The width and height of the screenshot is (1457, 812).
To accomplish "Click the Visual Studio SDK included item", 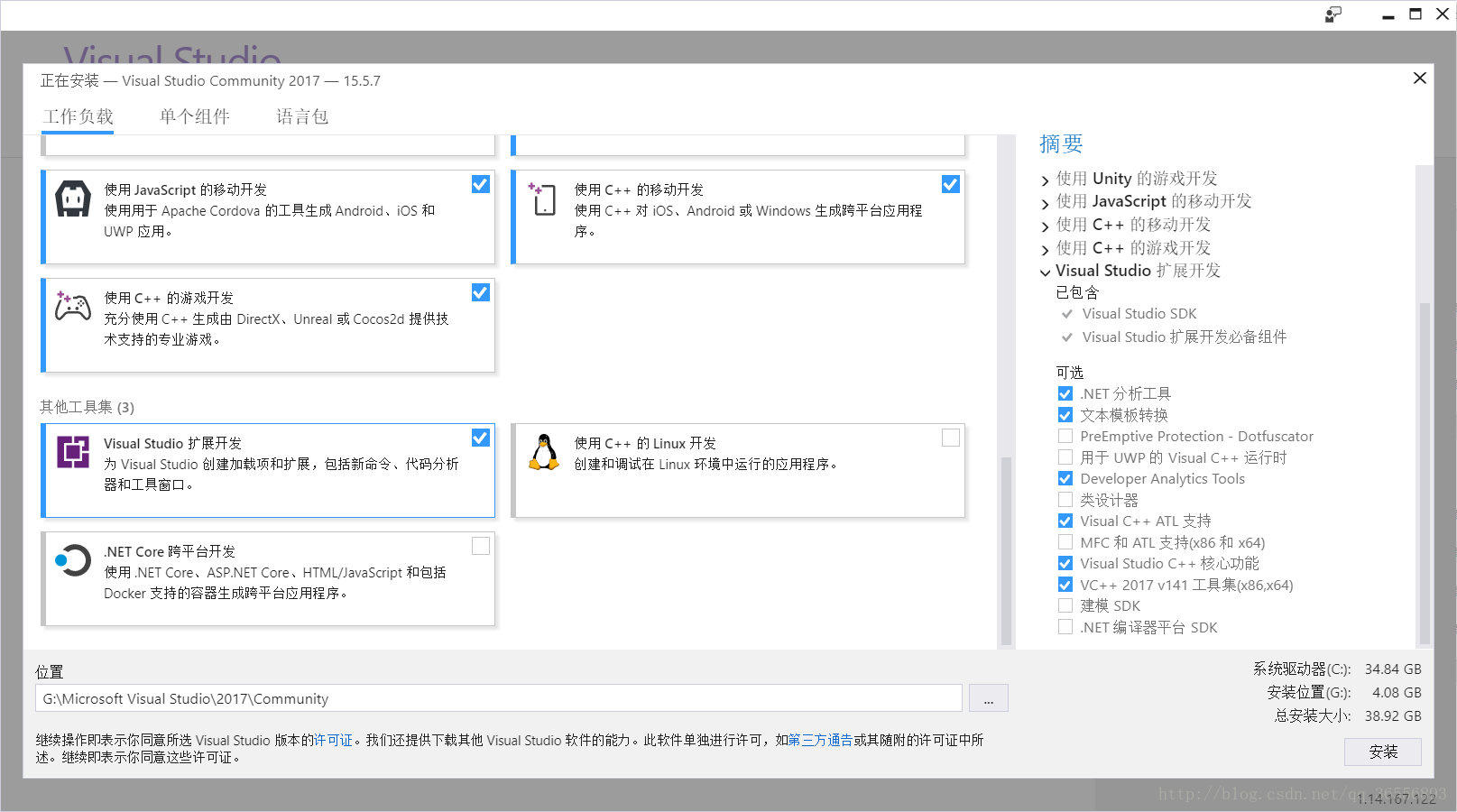I will [1139, 314].
